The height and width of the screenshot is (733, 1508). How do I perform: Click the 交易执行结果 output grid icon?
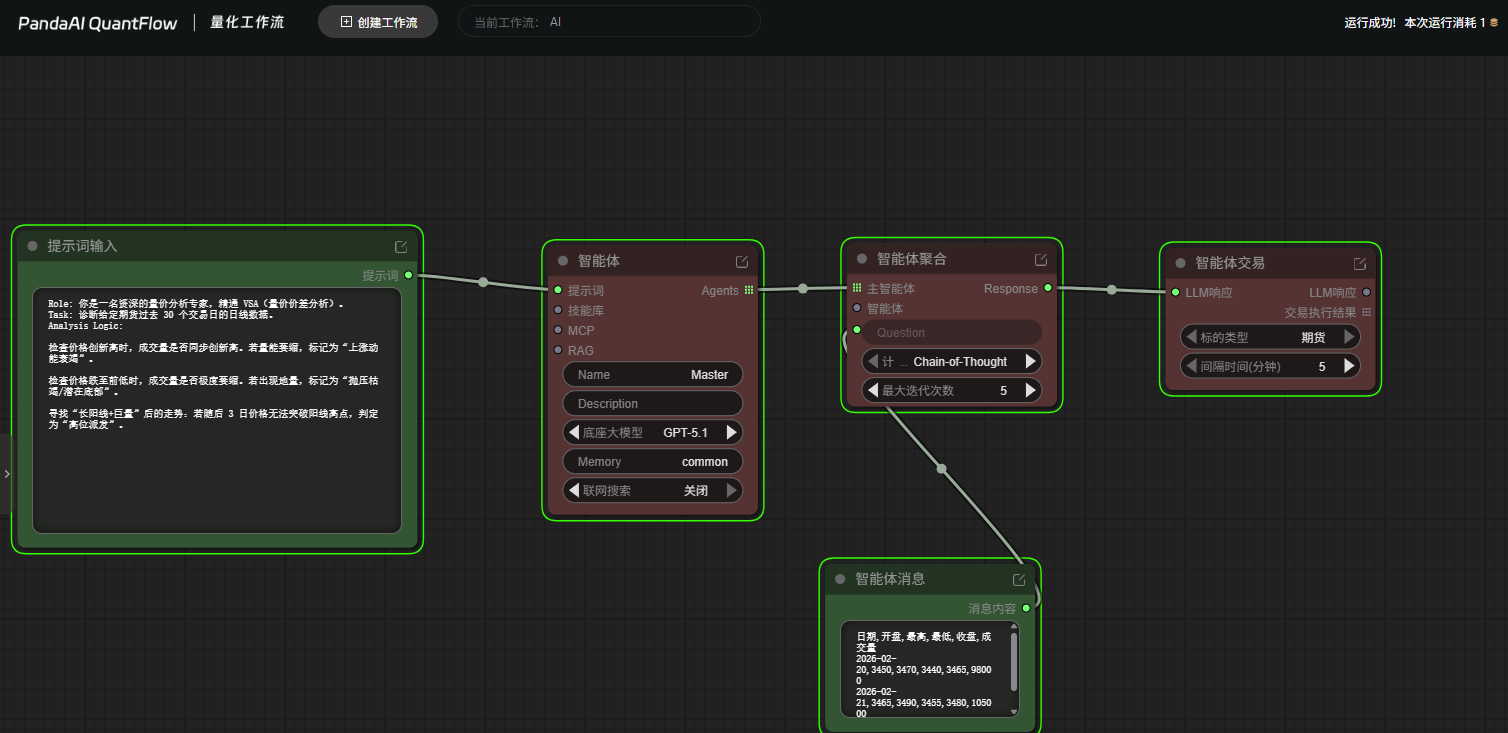pos(1367,313)
